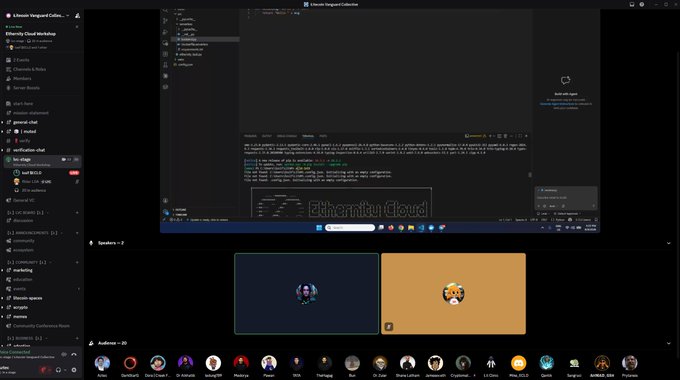Select the orange speaker tile
The height and width of the screenshot is (380, 680).
454,294
